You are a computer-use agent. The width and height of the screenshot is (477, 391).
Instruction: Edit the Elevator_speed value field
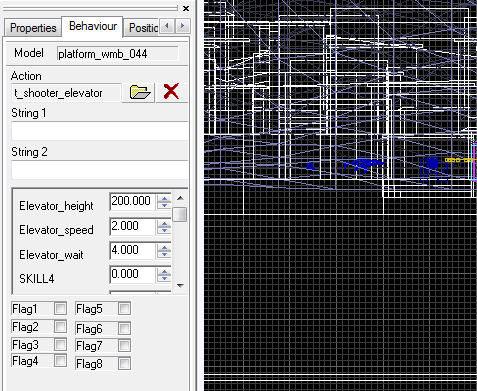pos(132,226)
